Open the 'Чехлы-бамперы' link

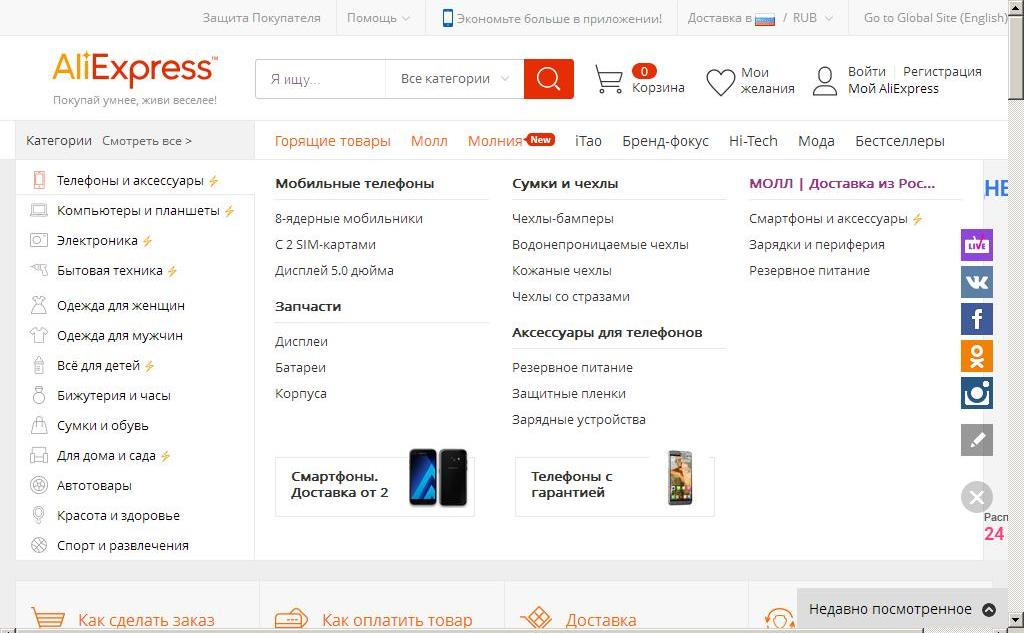[x=562, y=219]
